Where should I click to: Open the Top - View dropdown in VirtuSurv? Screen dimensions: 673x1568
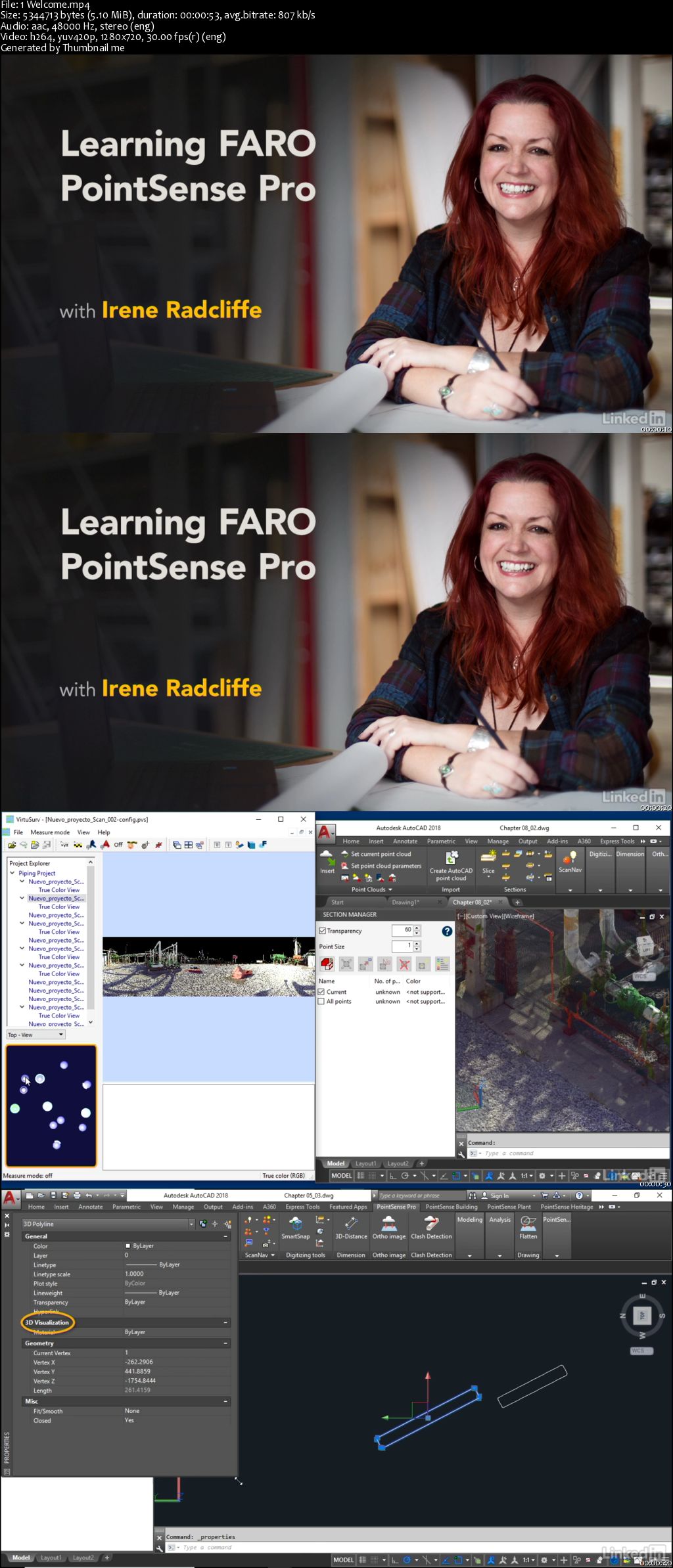click(x=36, y=1035)
